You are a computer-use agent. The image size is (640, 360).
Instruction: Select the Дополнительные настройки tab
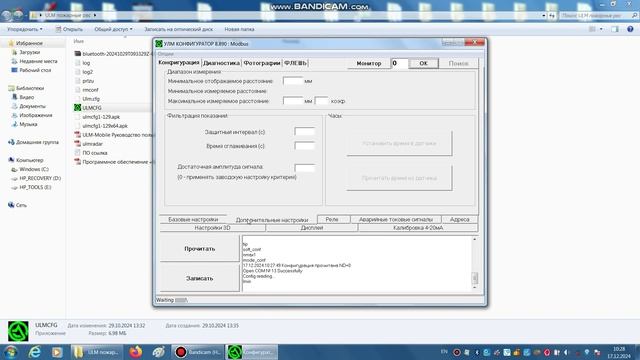point(272,220)
